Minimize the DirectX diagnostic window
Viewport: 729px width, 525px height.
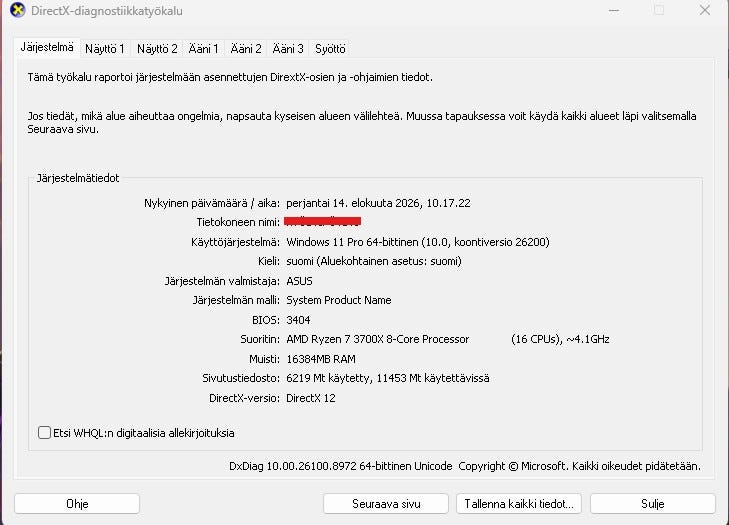614,10
